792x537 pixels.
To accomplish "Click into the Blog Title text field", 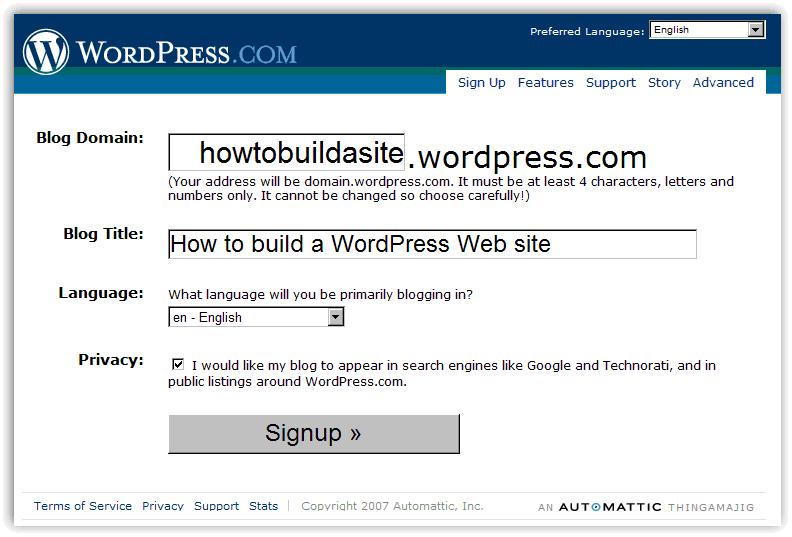I will 432,244.
